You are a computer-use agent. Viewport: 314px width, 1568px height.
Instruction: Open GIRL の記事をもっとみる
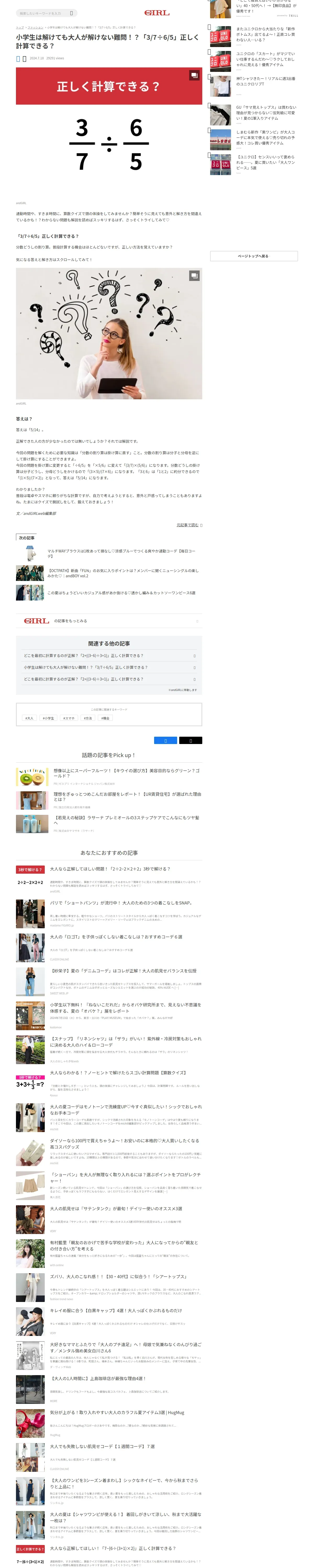pos(109,621)
